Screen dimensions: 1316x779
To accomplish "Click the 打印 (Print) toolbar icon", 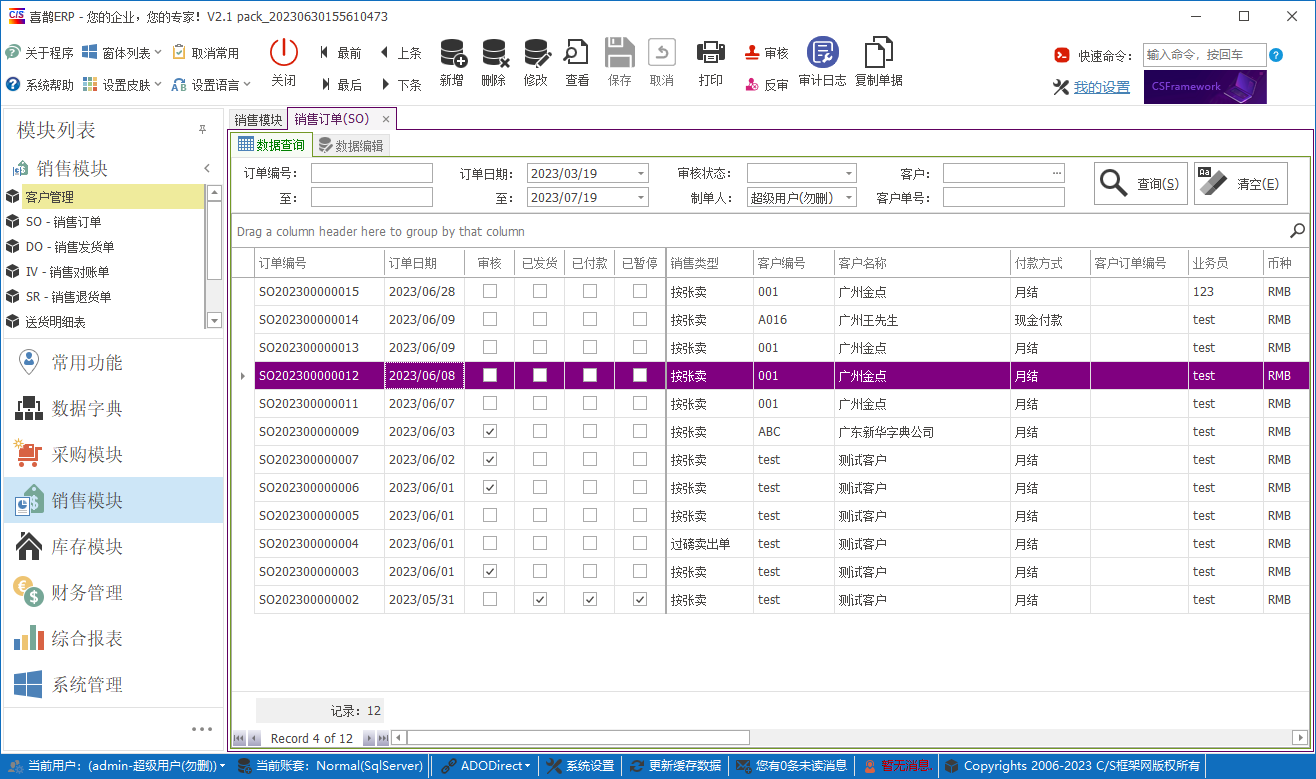I will click(x=710, y=60).
